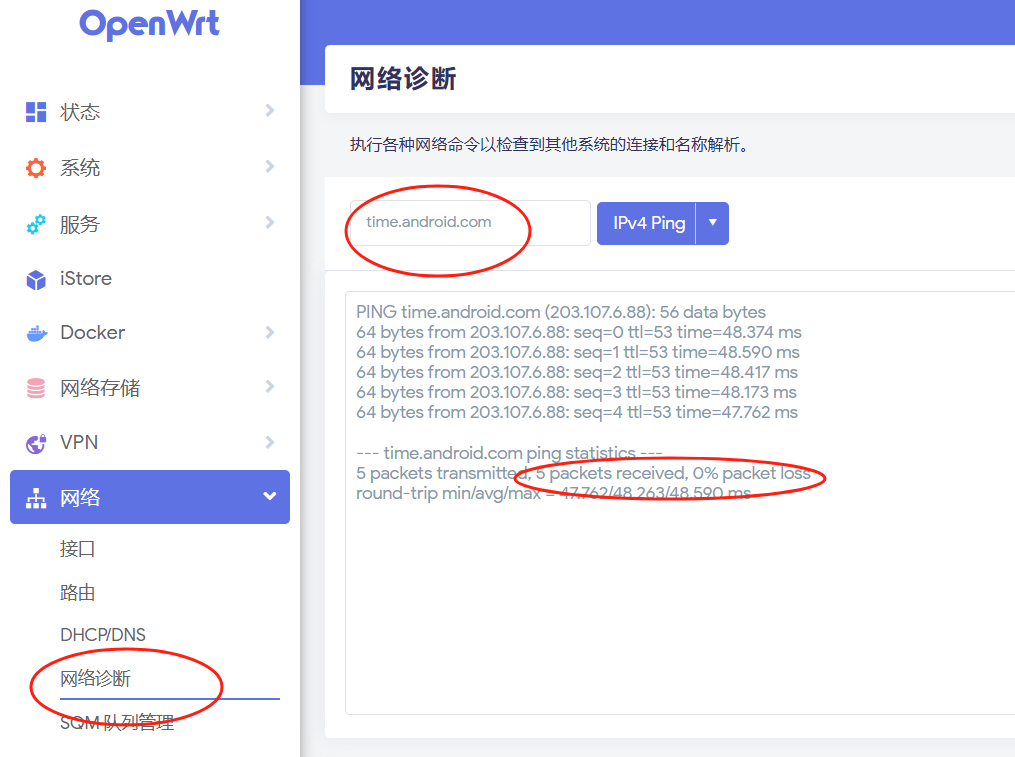Open the VPN menu

150,442
